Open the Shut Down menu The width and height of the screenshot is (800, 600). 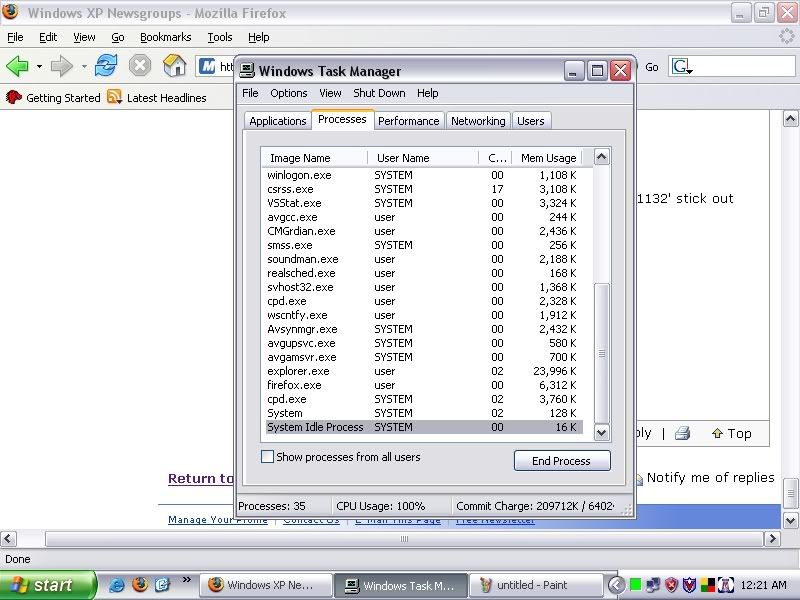click(379, 93)
